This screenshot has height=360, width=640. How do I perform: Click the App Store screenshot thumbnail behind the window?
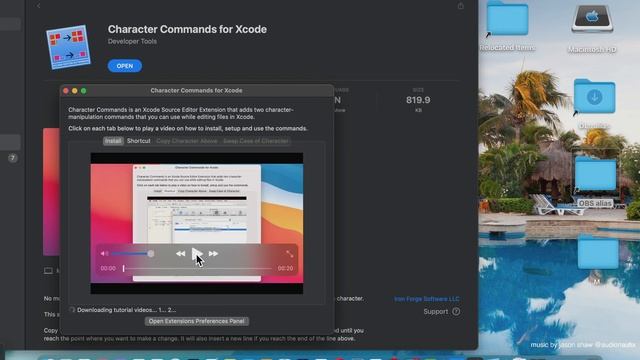[51, 192]
